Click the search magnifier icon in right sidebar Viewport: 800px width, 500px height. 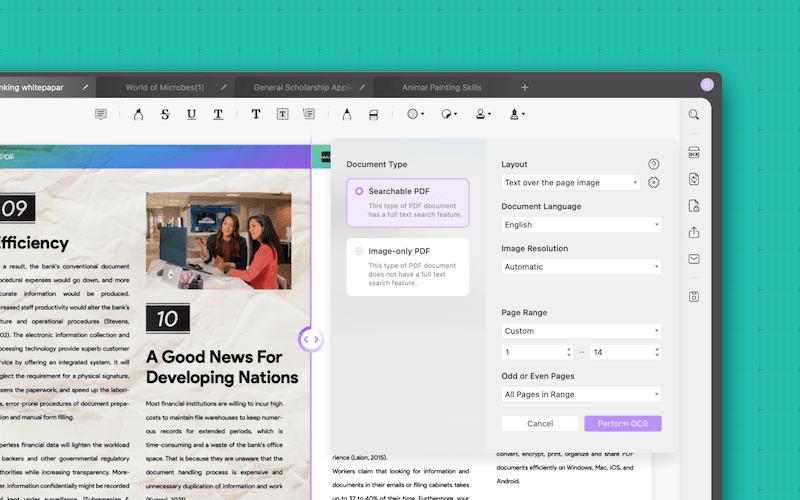[694, 115]
